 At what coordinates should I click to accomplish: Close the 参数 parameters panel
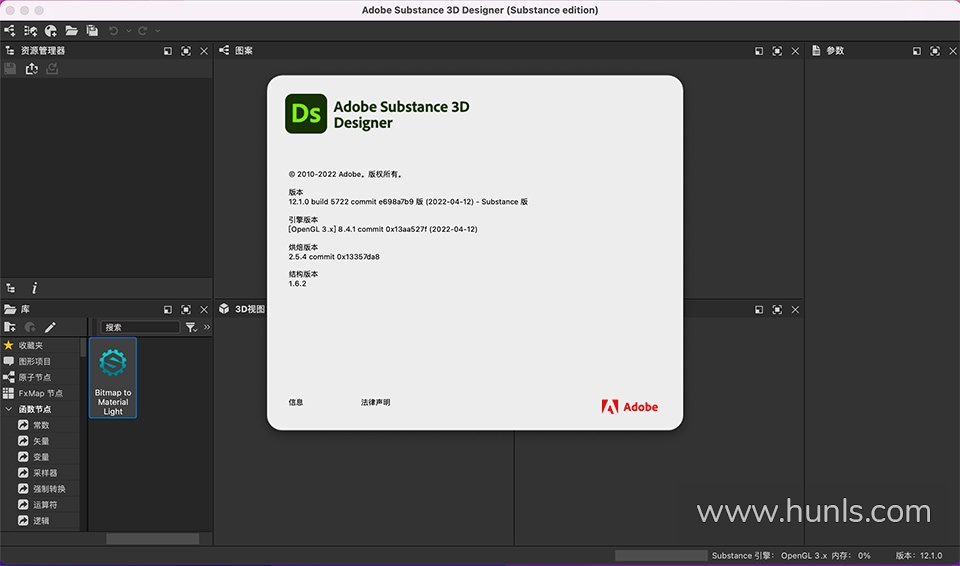(953, 51)
